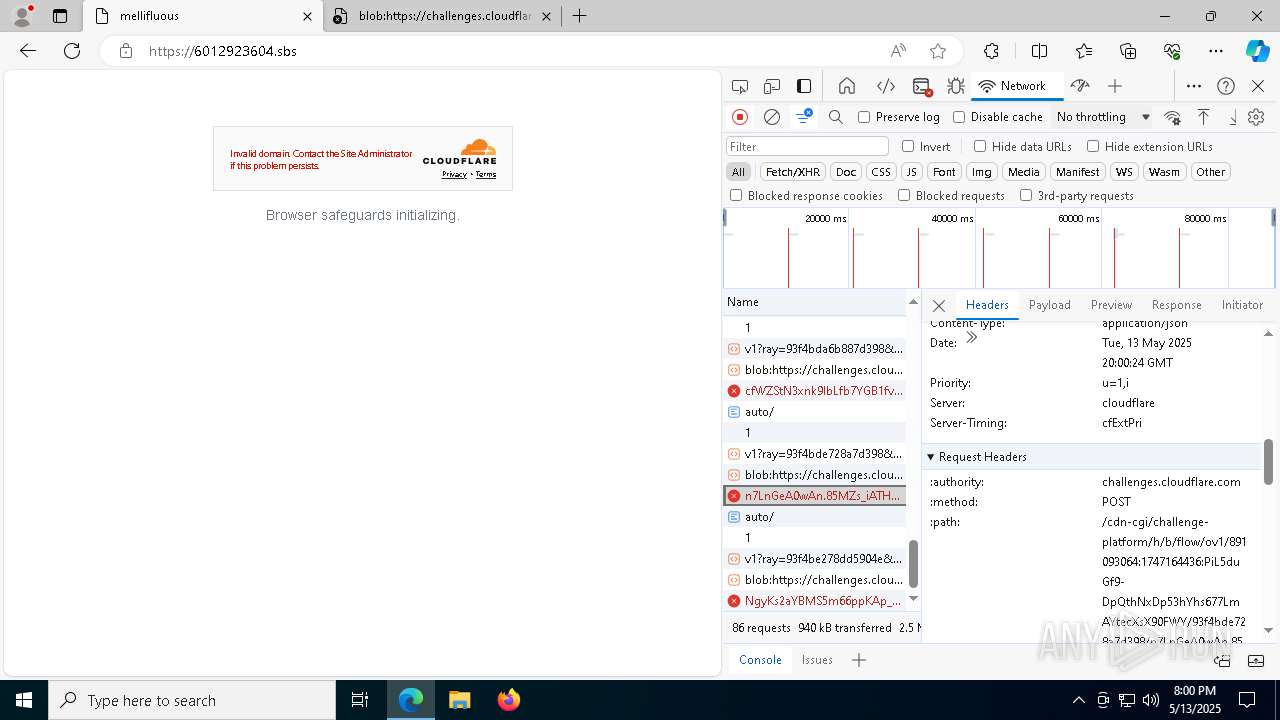Viewport: 1280px width, 720px height.
Task: Check 3rd-party requests checkbox
Action: 1026,196
